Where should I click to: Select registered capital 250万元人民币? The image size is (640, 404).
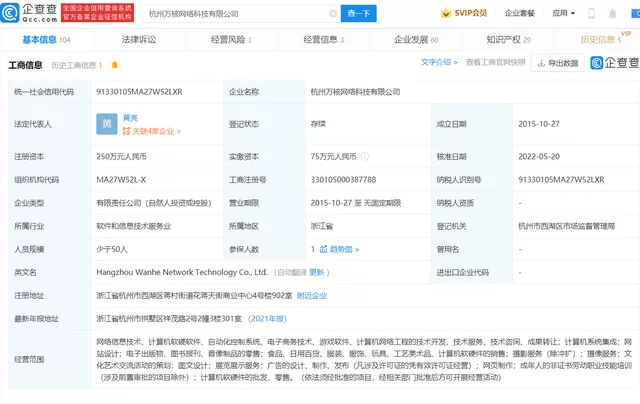point(121,156)
